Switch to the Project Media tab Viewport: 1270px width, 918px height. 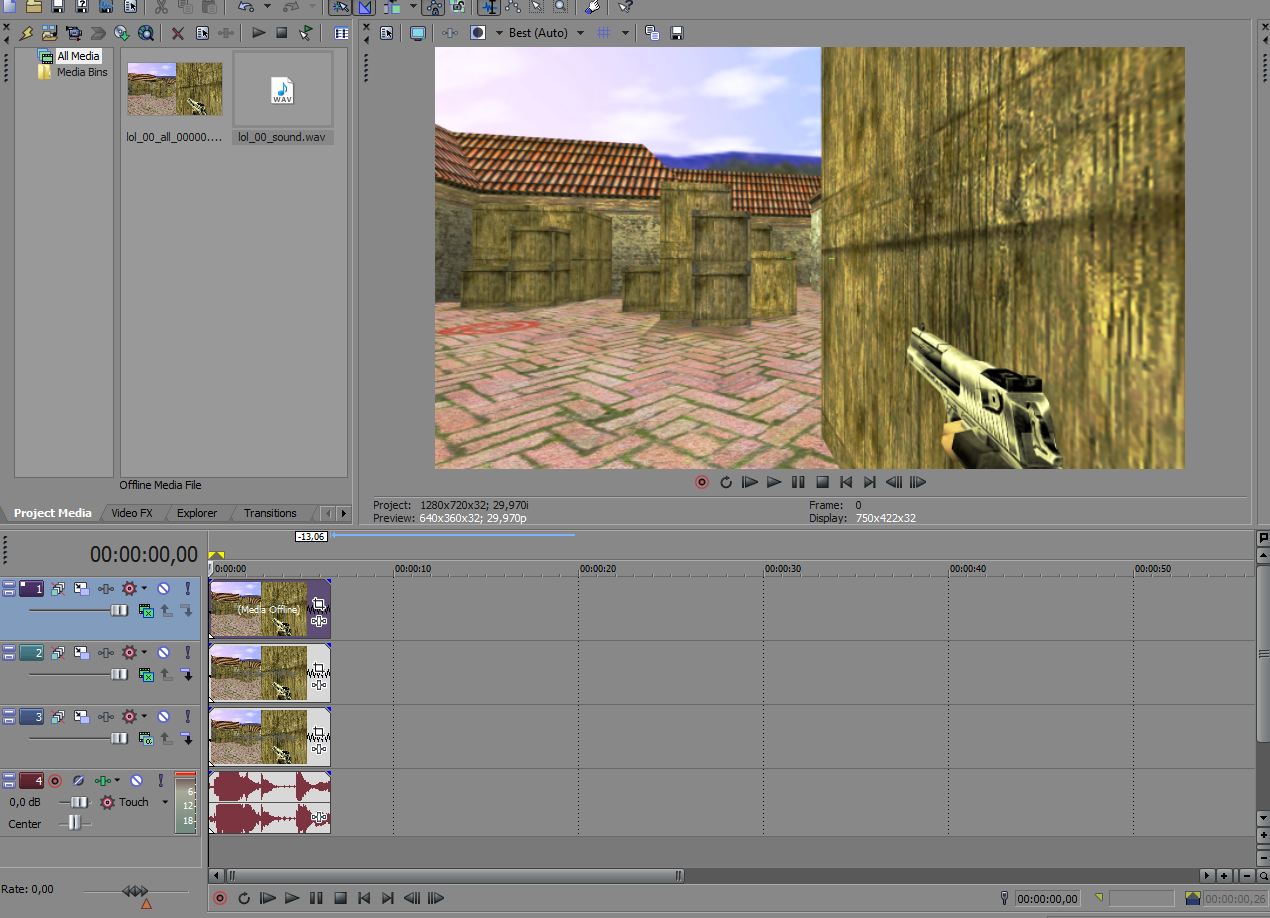(52, 513)
